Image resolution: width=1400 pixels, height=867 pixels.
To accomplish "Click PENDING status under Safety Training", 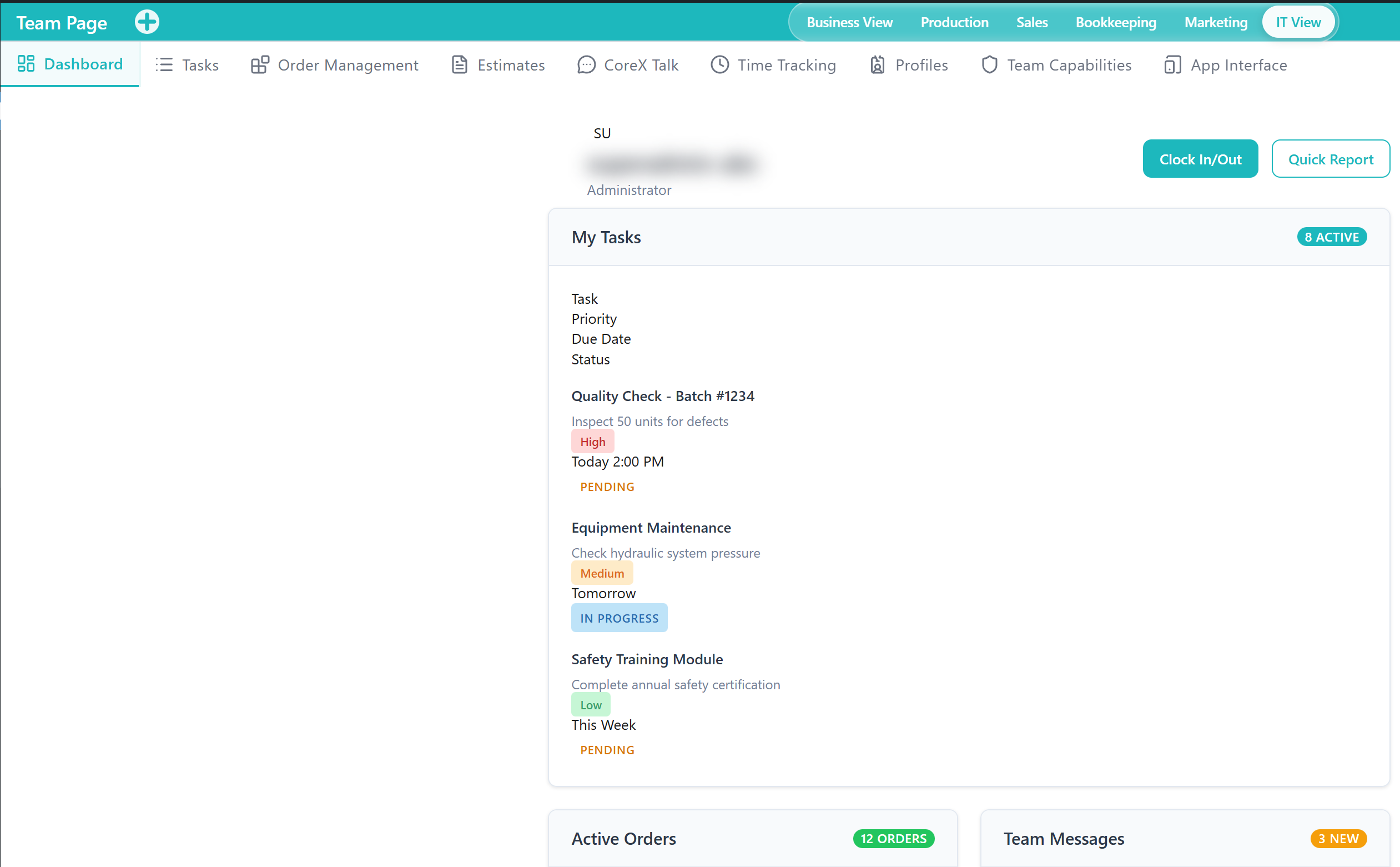I will tap(607, 749).
